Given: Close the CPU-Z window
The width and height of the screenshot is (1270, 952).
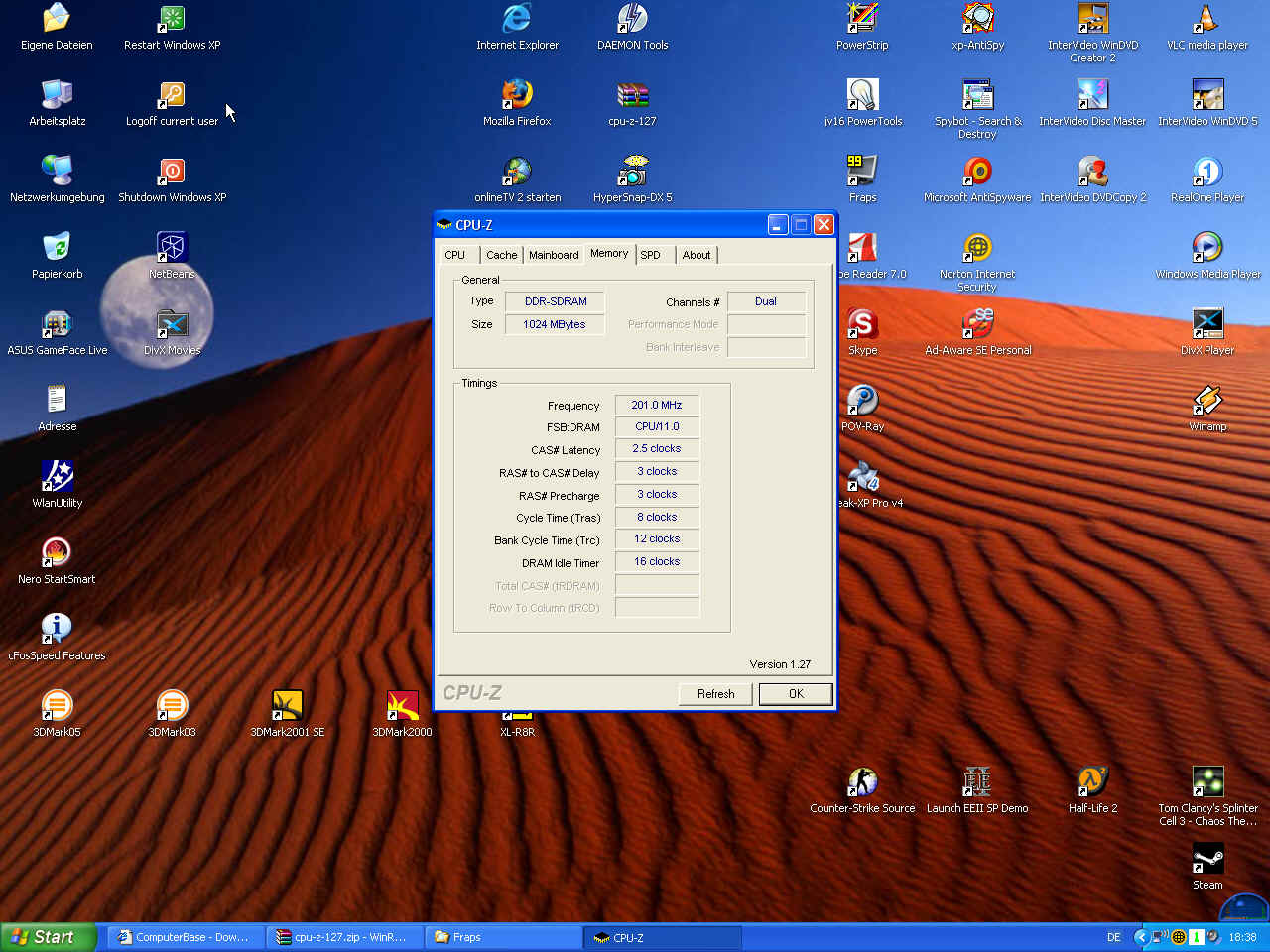Looking at the screenshot, I should [824, 225].
